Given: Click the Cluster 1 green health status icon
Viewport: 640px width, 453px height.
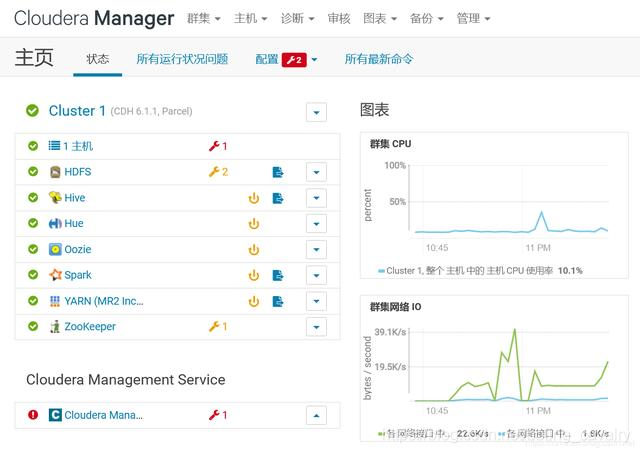Looking at the screenshot, I should pyautogui.click(x=32, y=110).
